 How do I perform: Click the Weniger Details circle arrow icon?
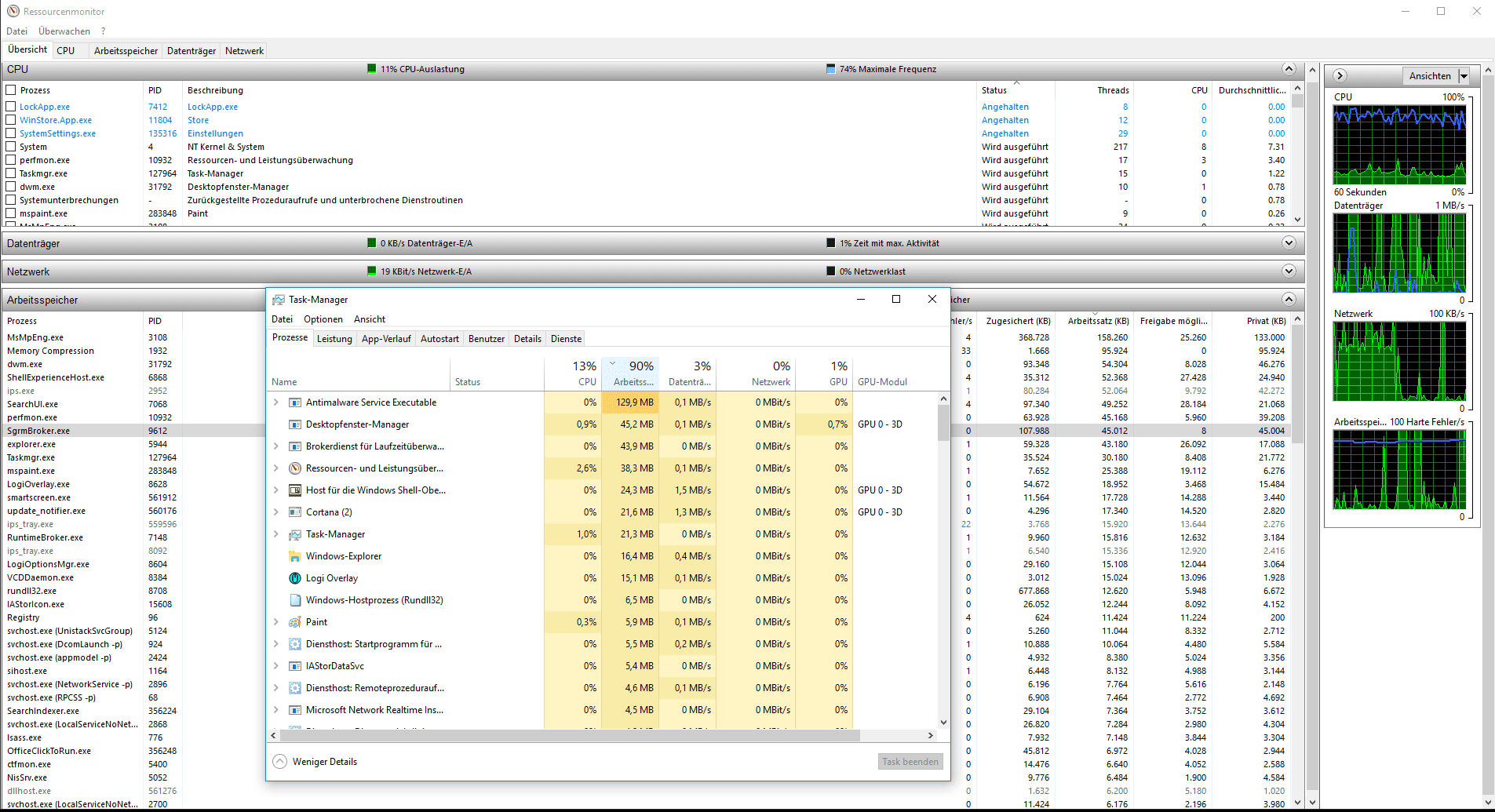[280, 762]
